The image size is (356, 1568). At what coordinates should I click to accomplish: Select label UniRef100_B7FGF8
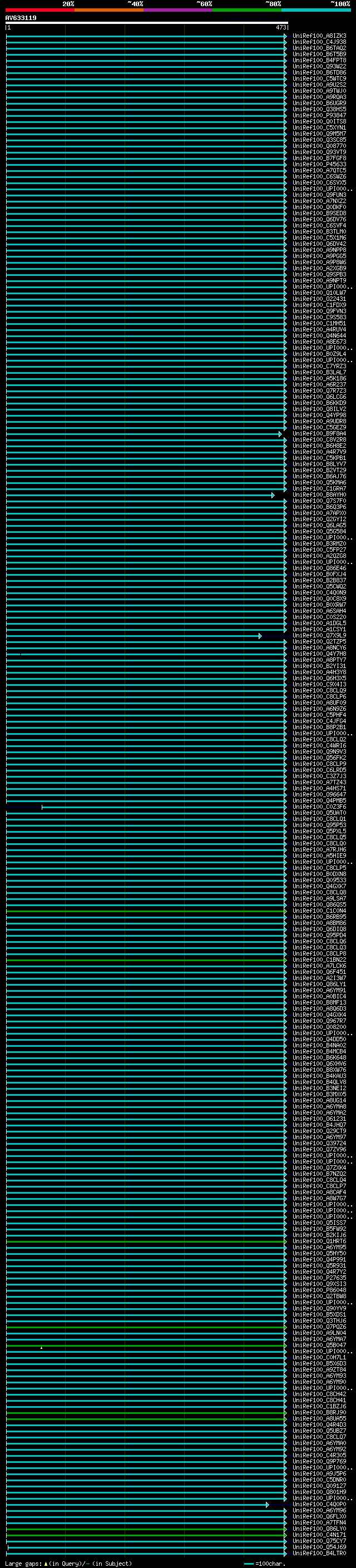coord(319,159)
